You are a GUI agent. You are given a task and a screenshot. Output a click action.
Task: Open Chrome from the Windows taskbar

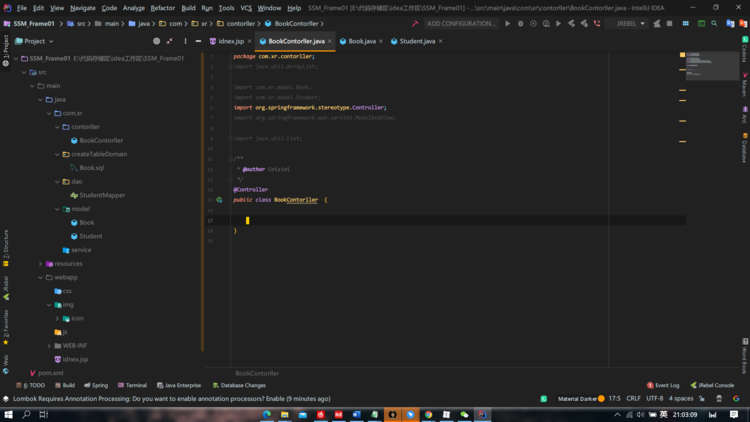pyautogui.click(x=429, y=414)
